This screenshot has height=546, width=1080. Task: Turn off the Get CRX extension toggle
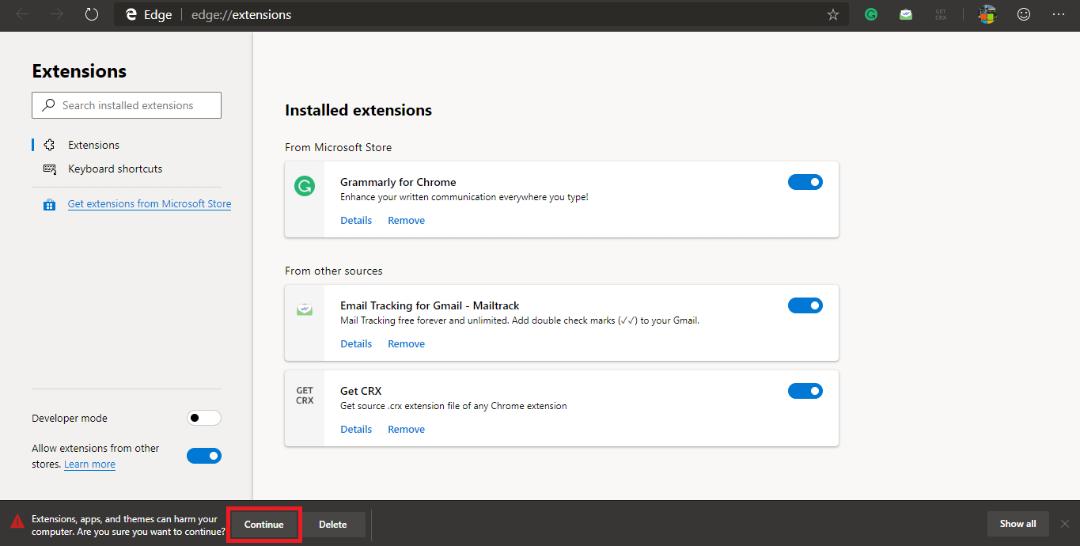pos(805,391)
